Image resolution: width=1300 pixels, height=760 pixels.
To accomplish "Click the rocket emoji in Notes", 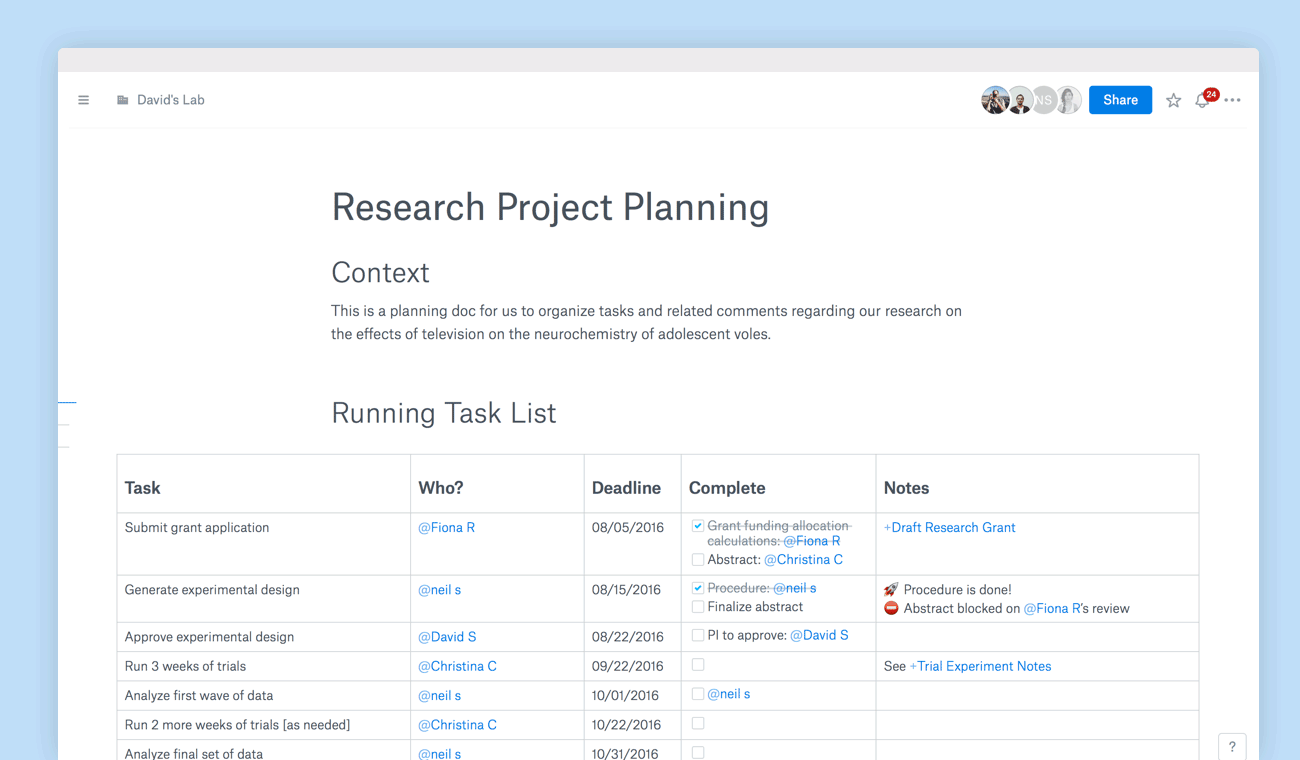I will click(x=891, y=590).
